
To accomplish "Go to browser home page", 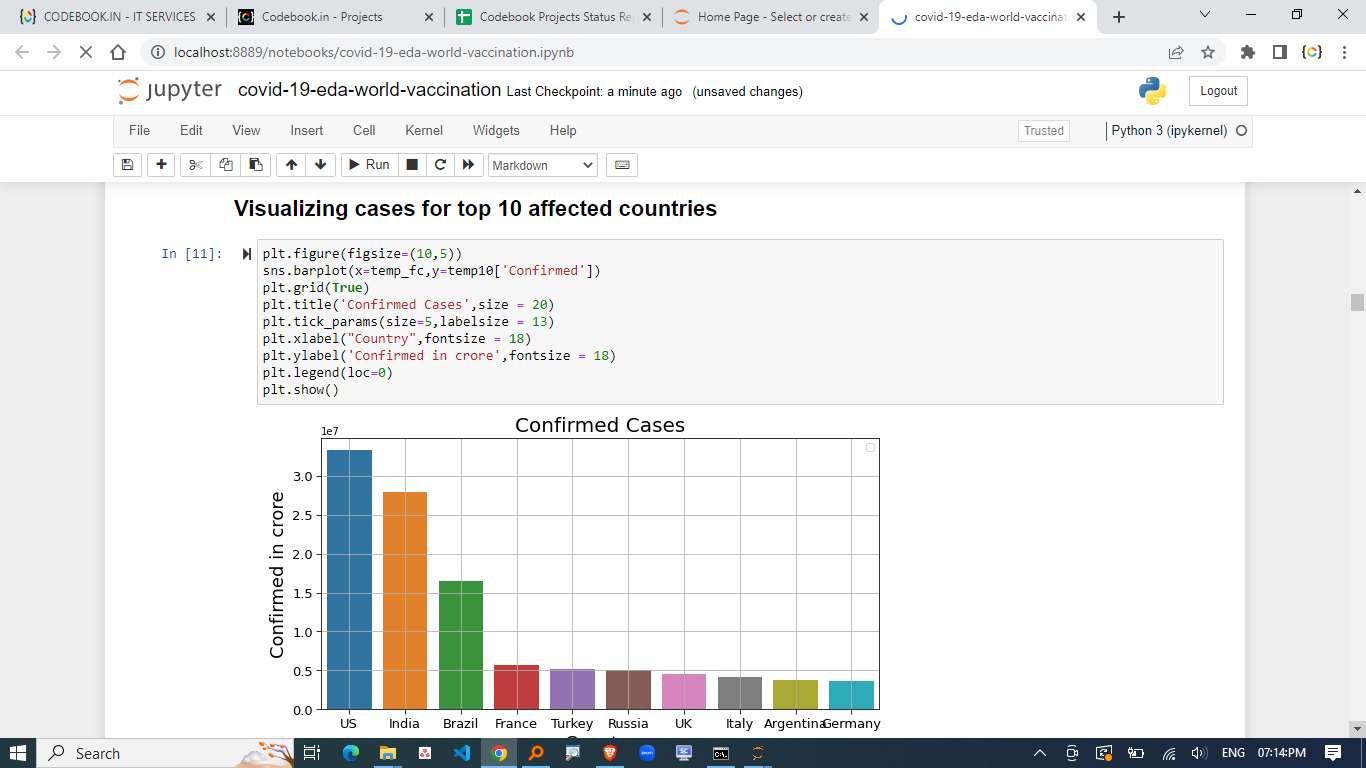I will (x=118, y=52).
